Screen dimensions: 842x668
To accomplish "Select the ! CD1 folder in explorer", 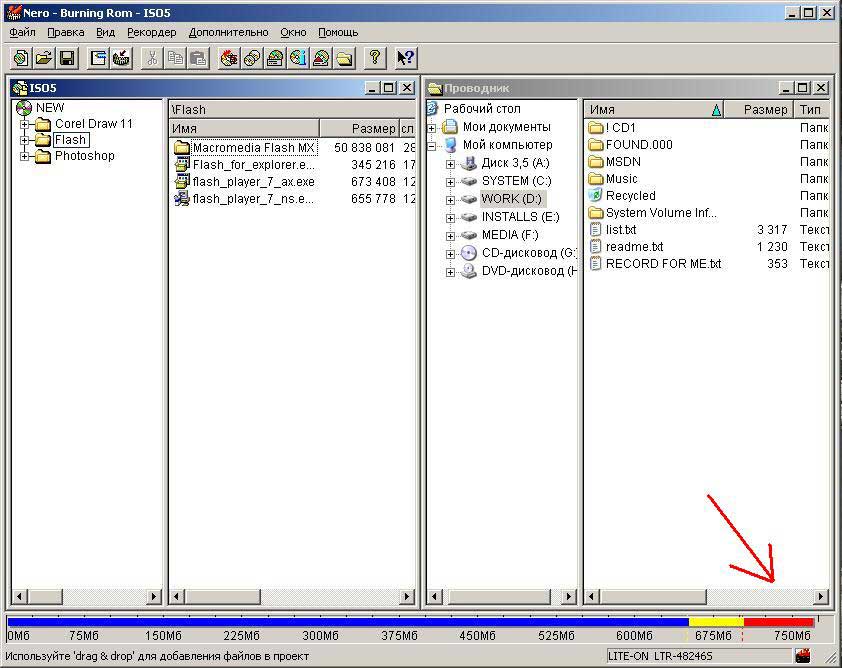I will pyautogui.click(x=612, y=128).
